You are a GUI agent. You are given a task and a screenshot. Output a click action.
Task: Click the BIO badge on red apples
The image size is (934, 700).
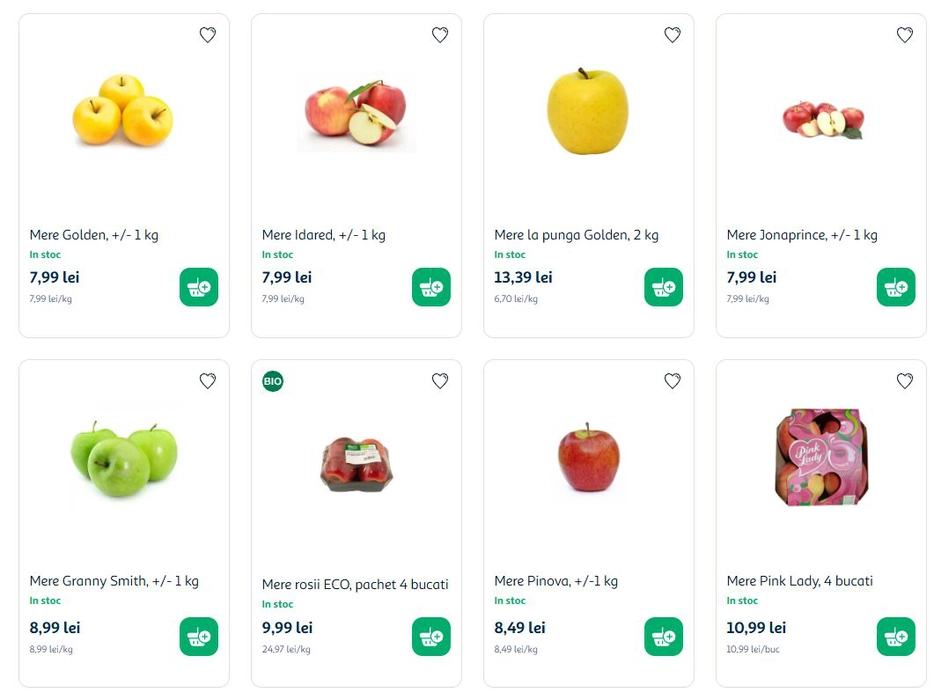[x=273, y=381]
